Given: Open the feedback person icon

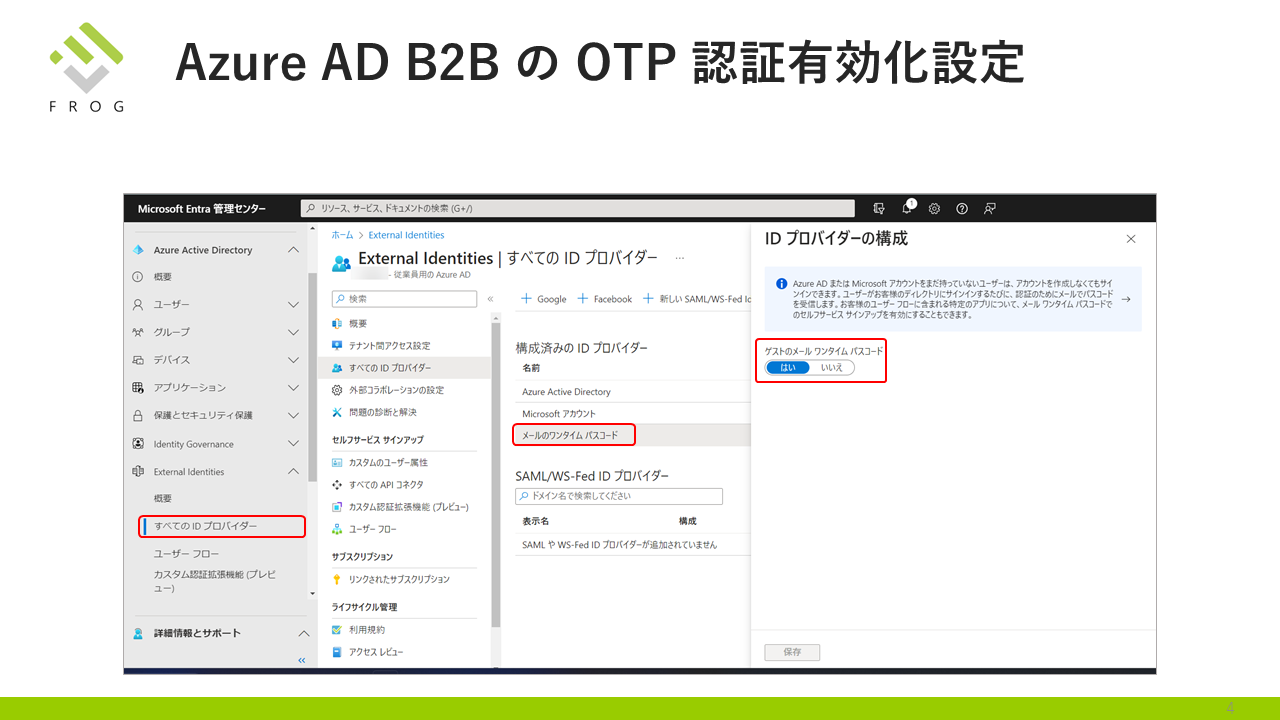Looking at the screenshot, I should (989, 208).
